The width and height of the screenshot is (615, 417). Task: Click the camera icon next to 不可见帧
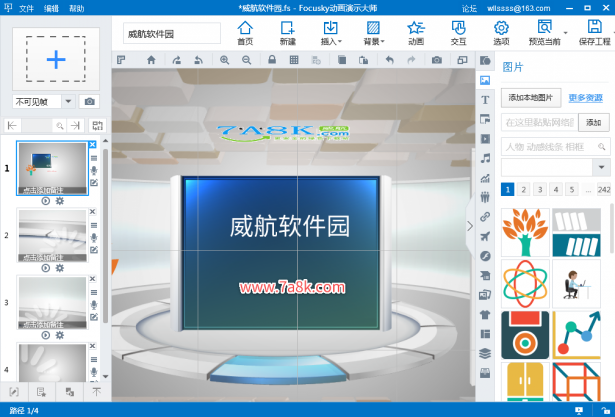[89, 102]
